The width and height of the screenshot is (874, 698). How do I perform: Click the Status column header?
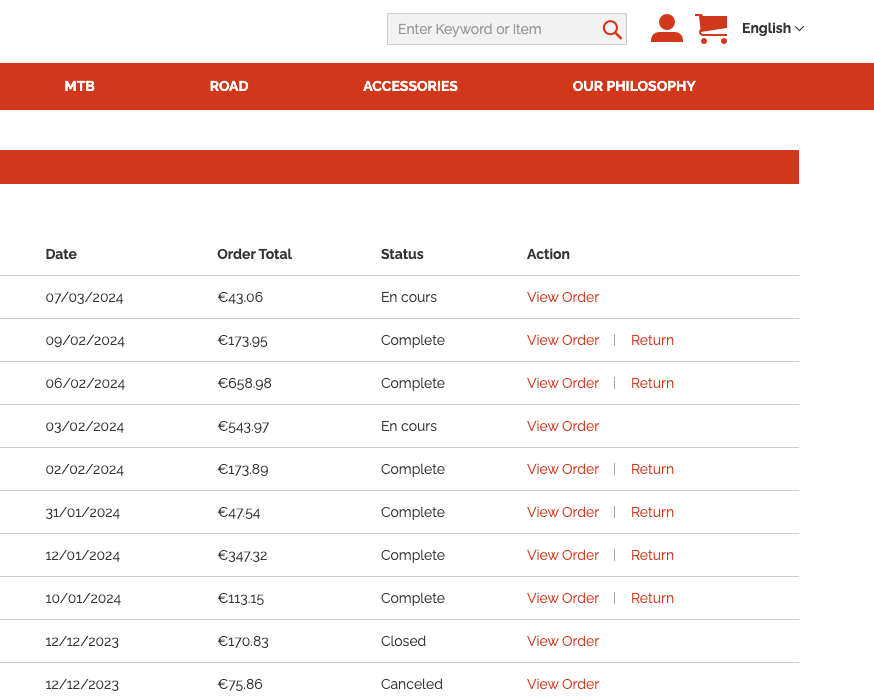[402, 254]
